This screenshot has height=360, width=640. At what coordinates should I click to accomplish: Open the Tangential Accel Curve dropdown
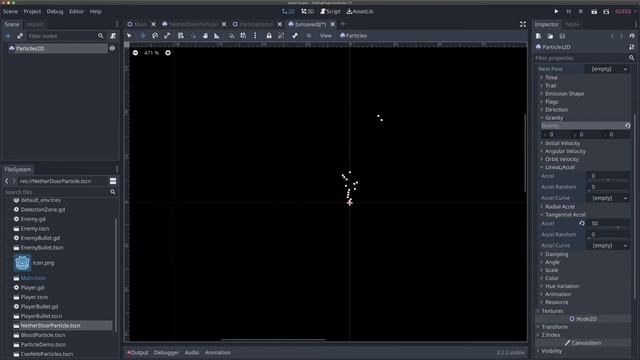(x=608, y=245)
